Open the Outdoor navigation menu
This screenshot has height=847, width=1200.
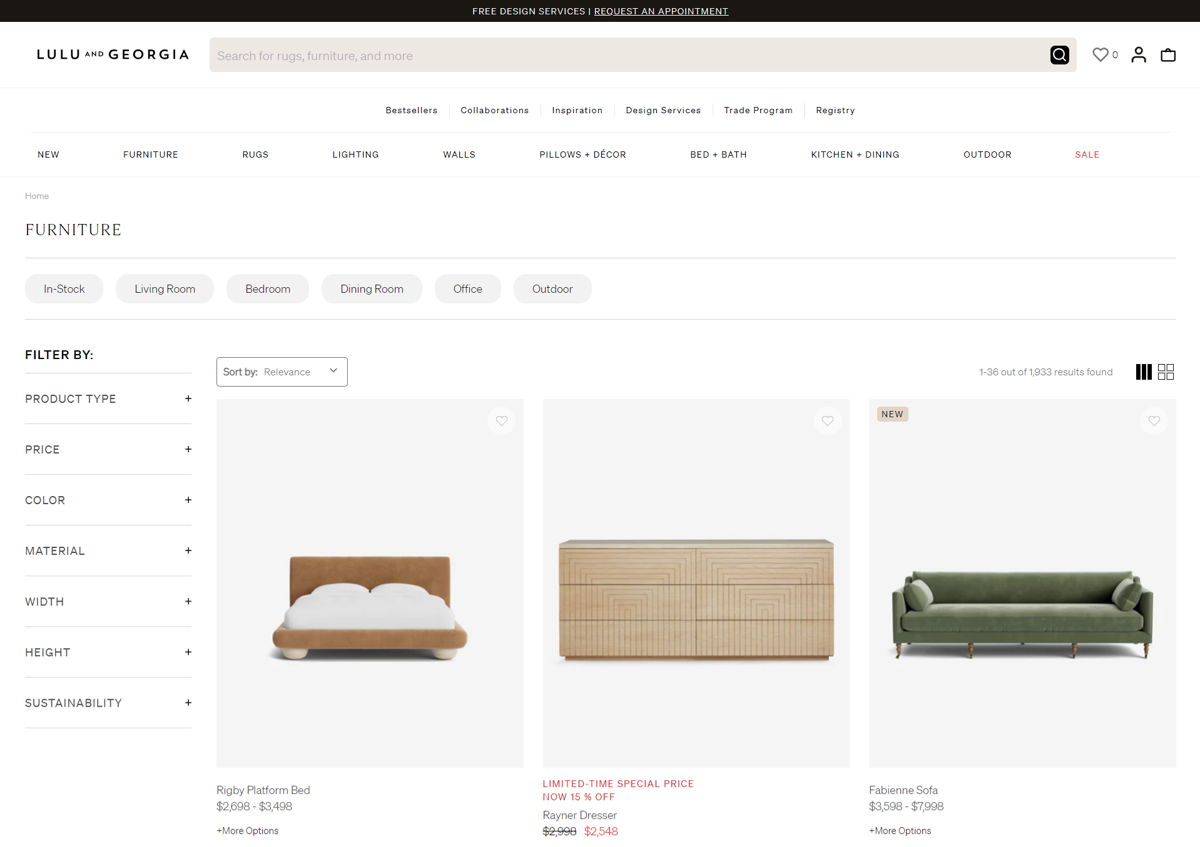click(987, 155)
